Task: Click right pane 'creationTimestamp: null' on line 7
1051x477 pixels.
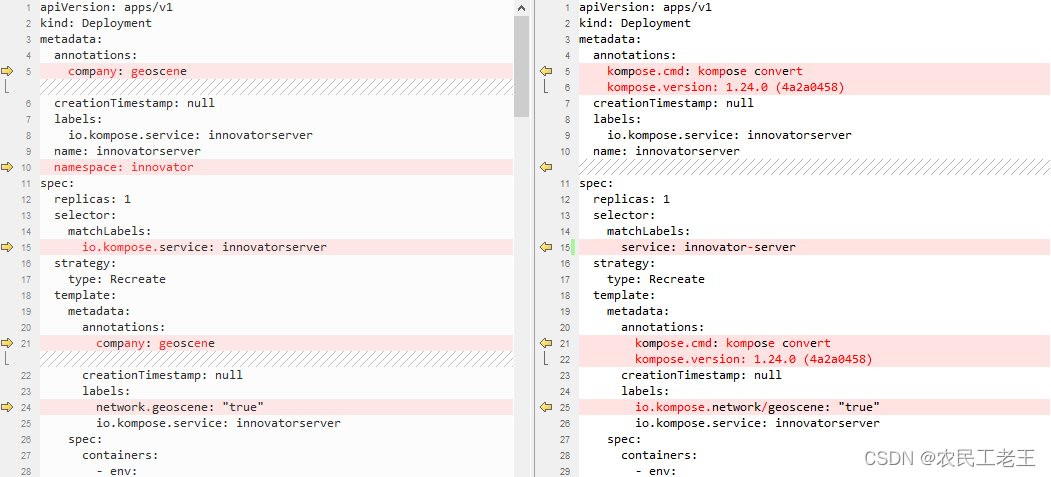Action: (673, 103)
